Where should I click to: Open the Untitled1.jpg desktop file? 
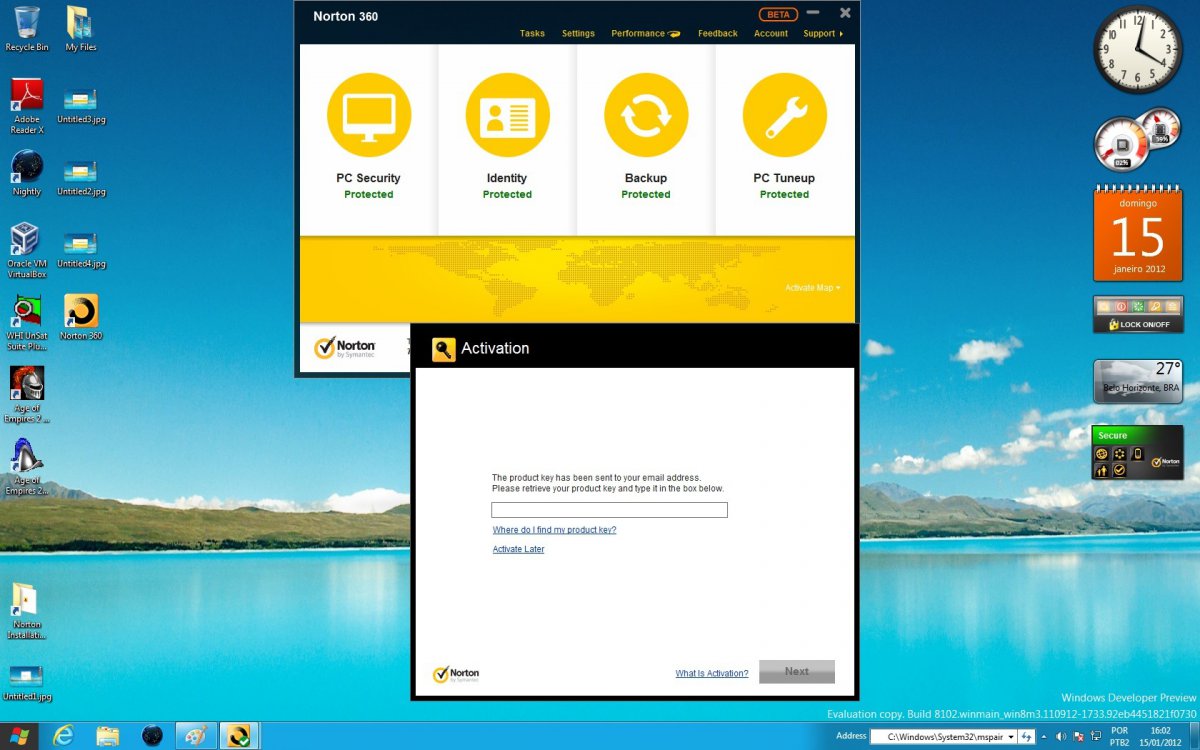point(26,682)
